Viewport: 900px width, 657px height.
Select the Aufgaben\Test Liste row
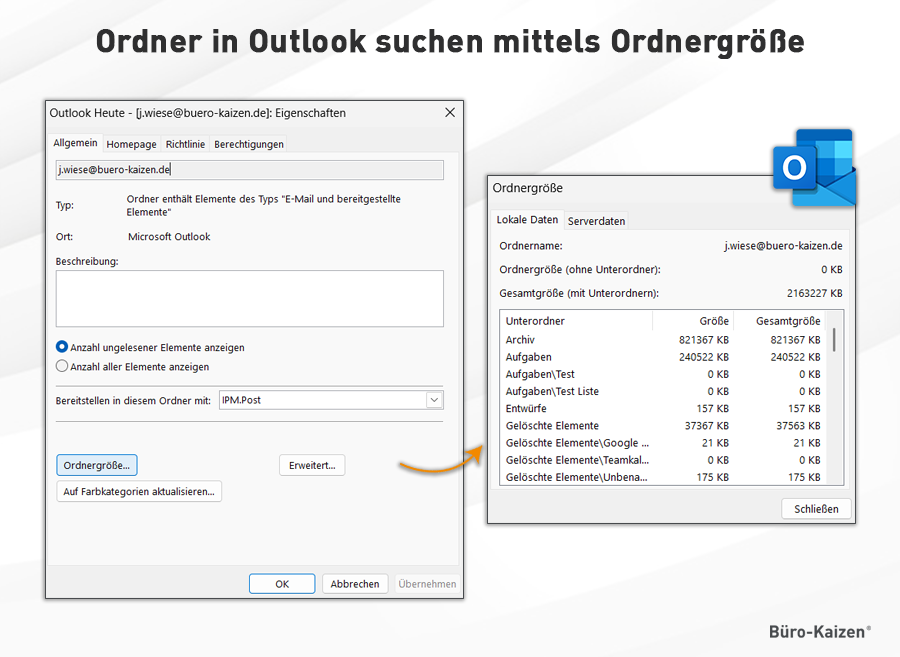663,391
